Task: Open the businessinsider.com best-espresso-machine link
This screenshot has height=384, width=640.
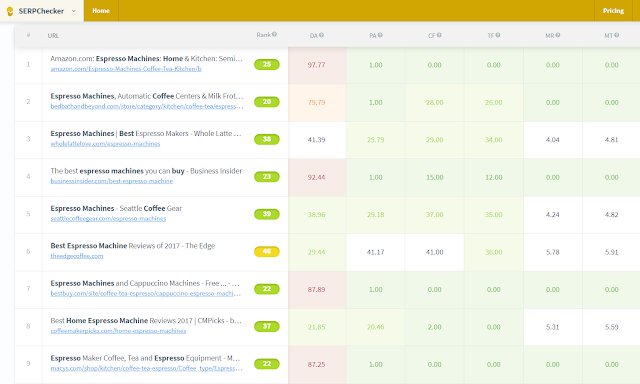Action: tap(111, 181)
